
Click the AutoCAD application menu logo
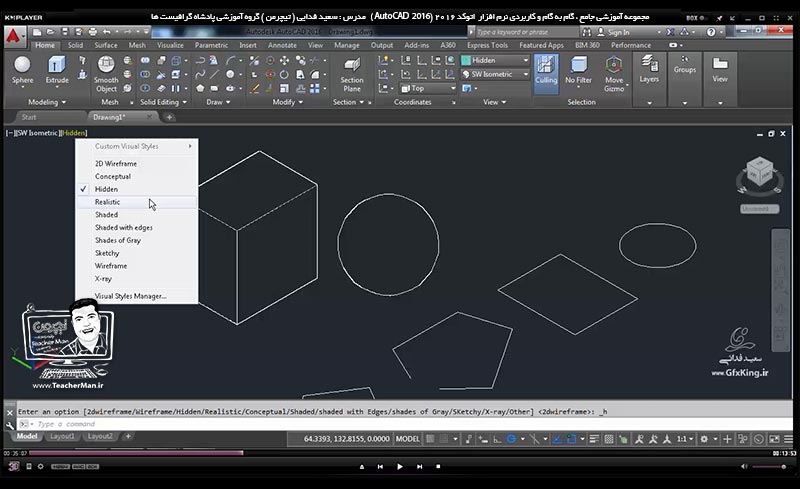pos(14,37)
